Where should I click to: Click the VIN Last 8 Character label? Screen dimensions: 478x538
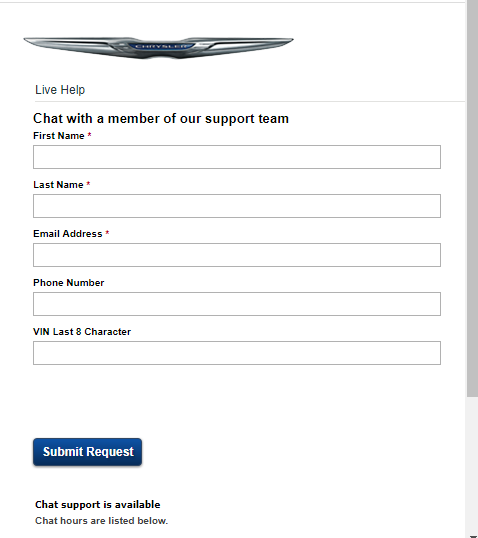82,332
